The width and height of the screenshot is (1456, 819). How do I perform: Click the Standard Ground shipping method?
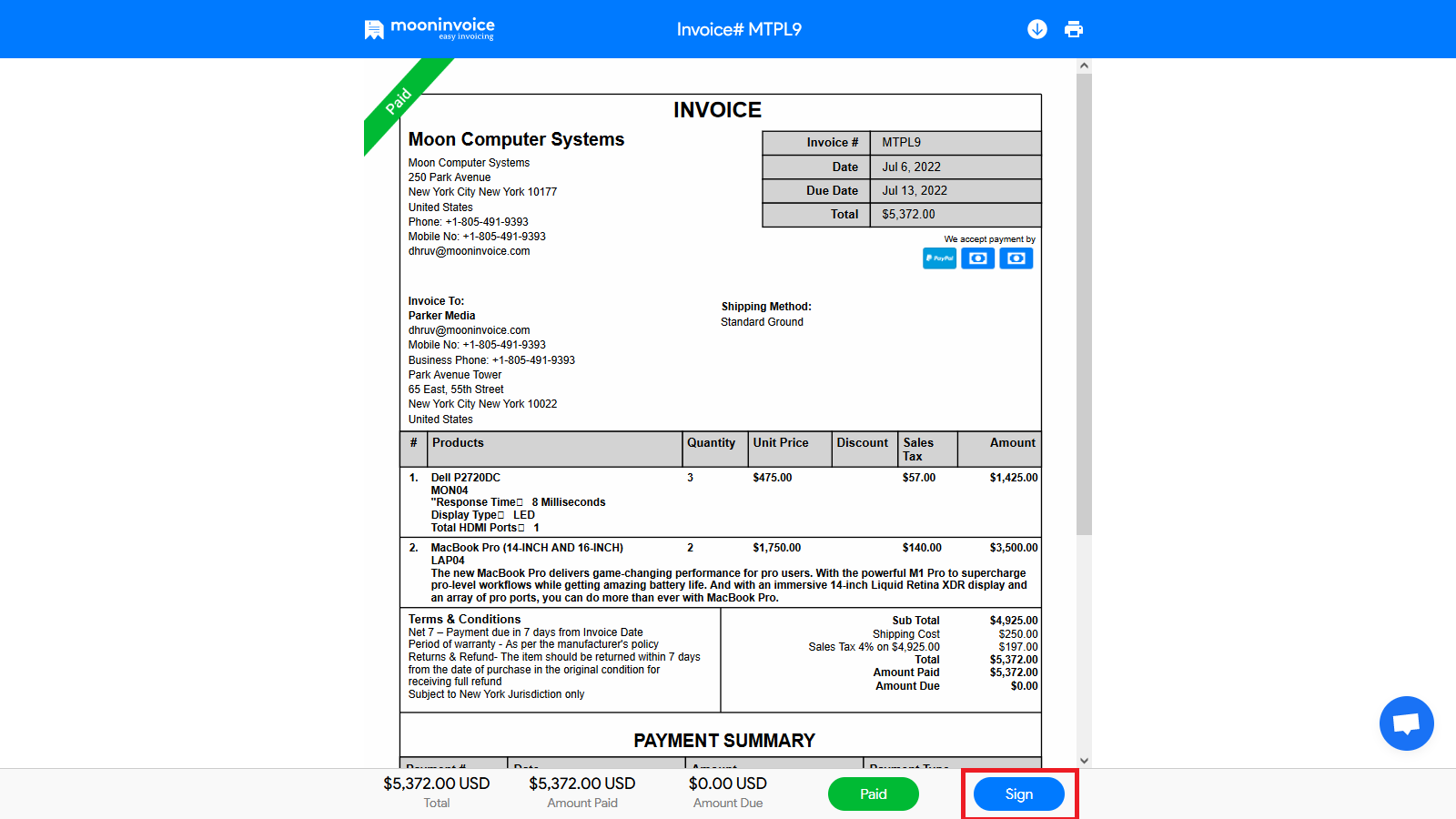pos(762,322)
